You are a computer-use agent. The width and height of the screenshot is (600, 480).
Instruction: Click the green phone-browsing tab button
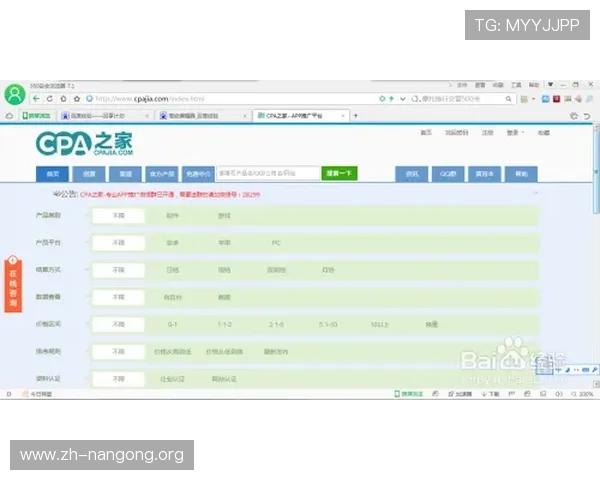tap(37, 116)
